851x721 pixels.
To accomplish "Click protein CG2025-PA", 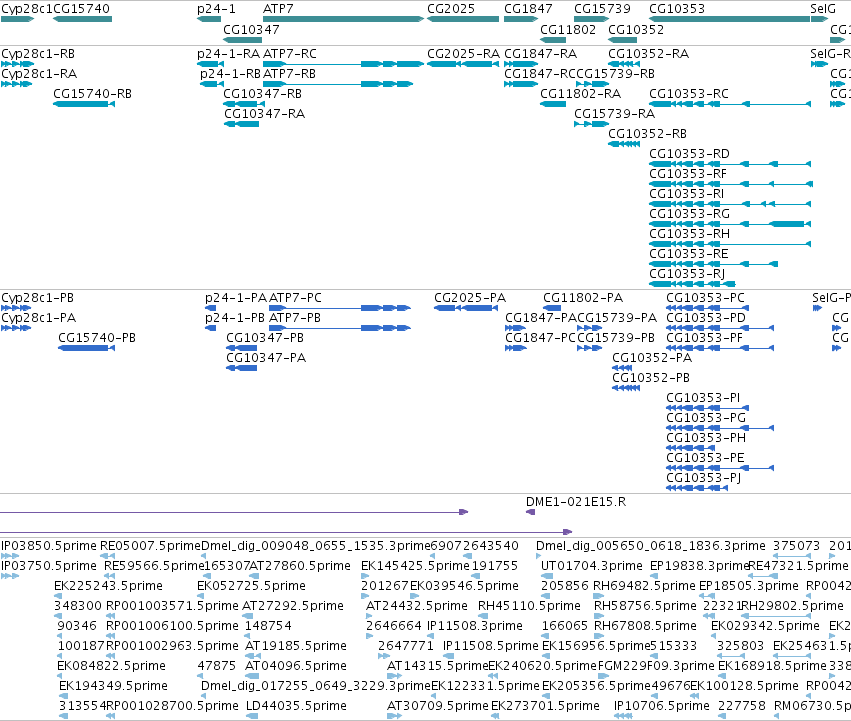I will pos(466,308).
